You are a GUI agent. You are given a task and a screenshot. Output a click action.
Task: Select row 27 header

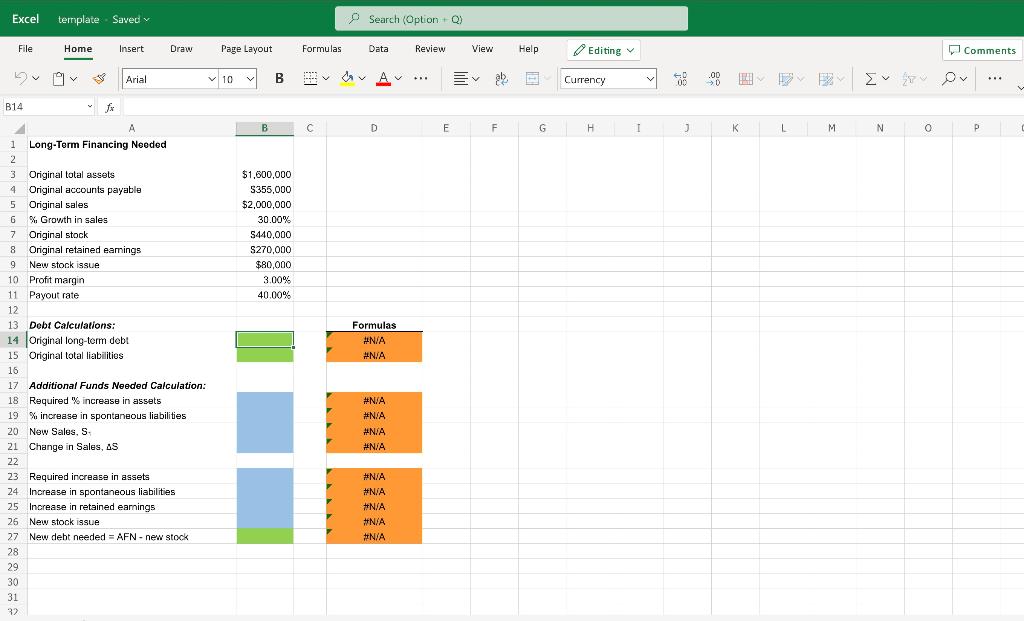[x=13, y=537]
